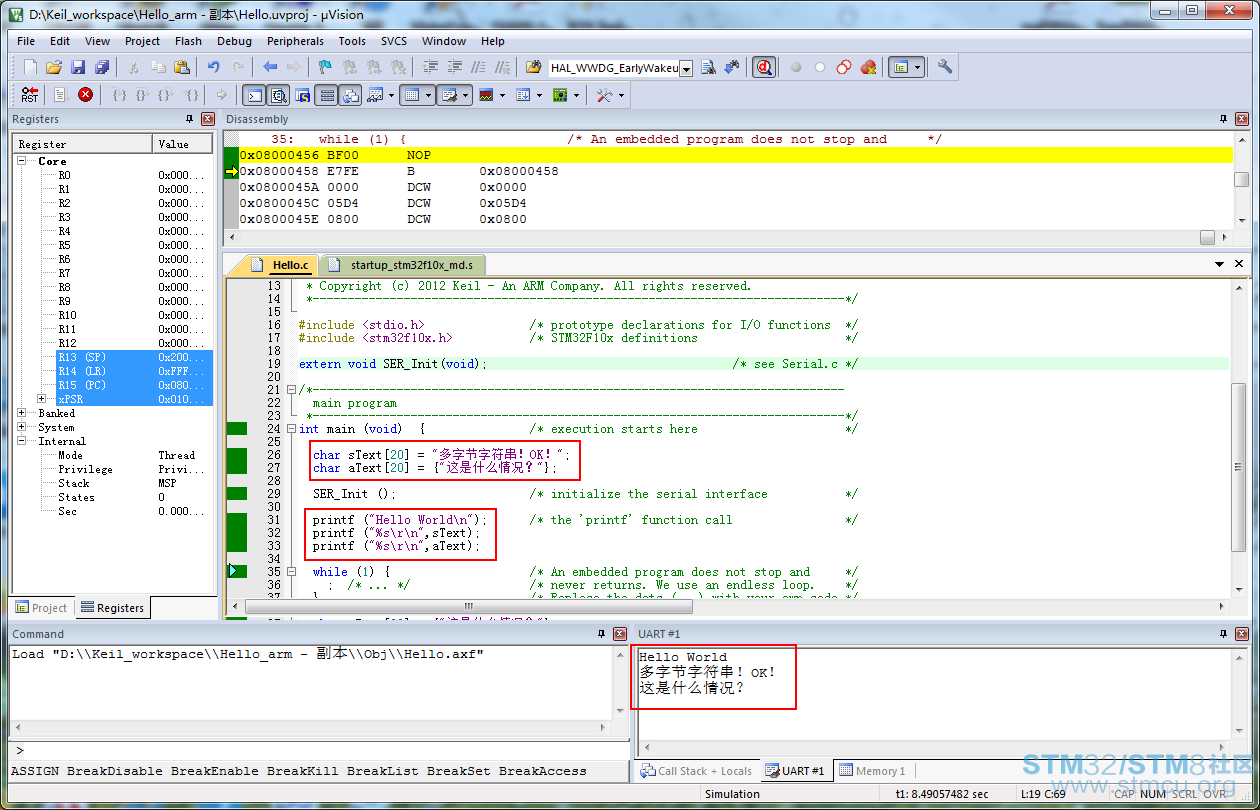
Task: Close the Registers panel
Action: (207, 119)
